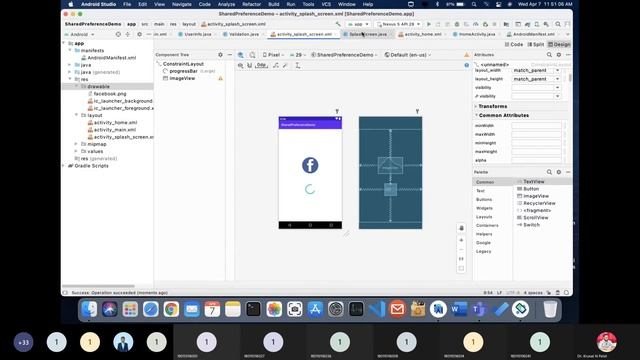Zoom out with the minus icon on canvas

tap(461, 249)
